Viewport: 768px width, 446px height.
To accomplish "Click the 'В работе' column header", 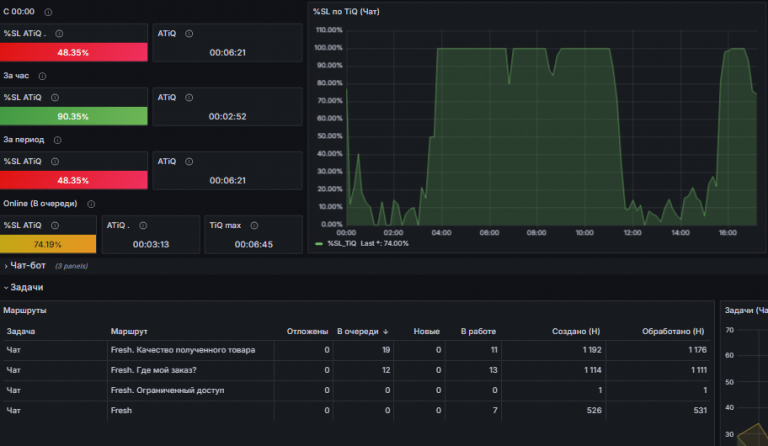I will [478, 331].
